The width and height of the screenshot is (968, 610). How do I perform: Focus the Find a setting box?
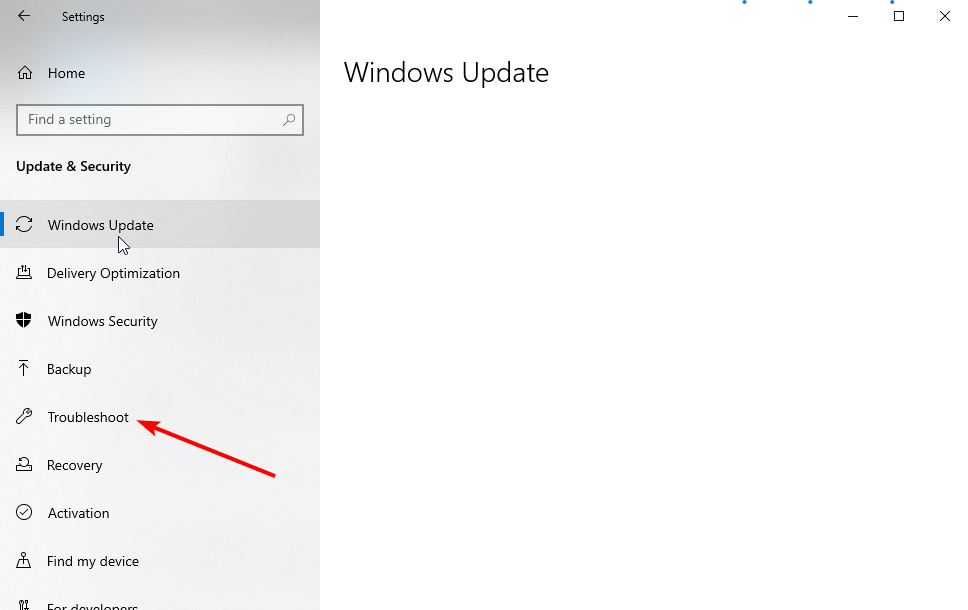click(160, 120)
